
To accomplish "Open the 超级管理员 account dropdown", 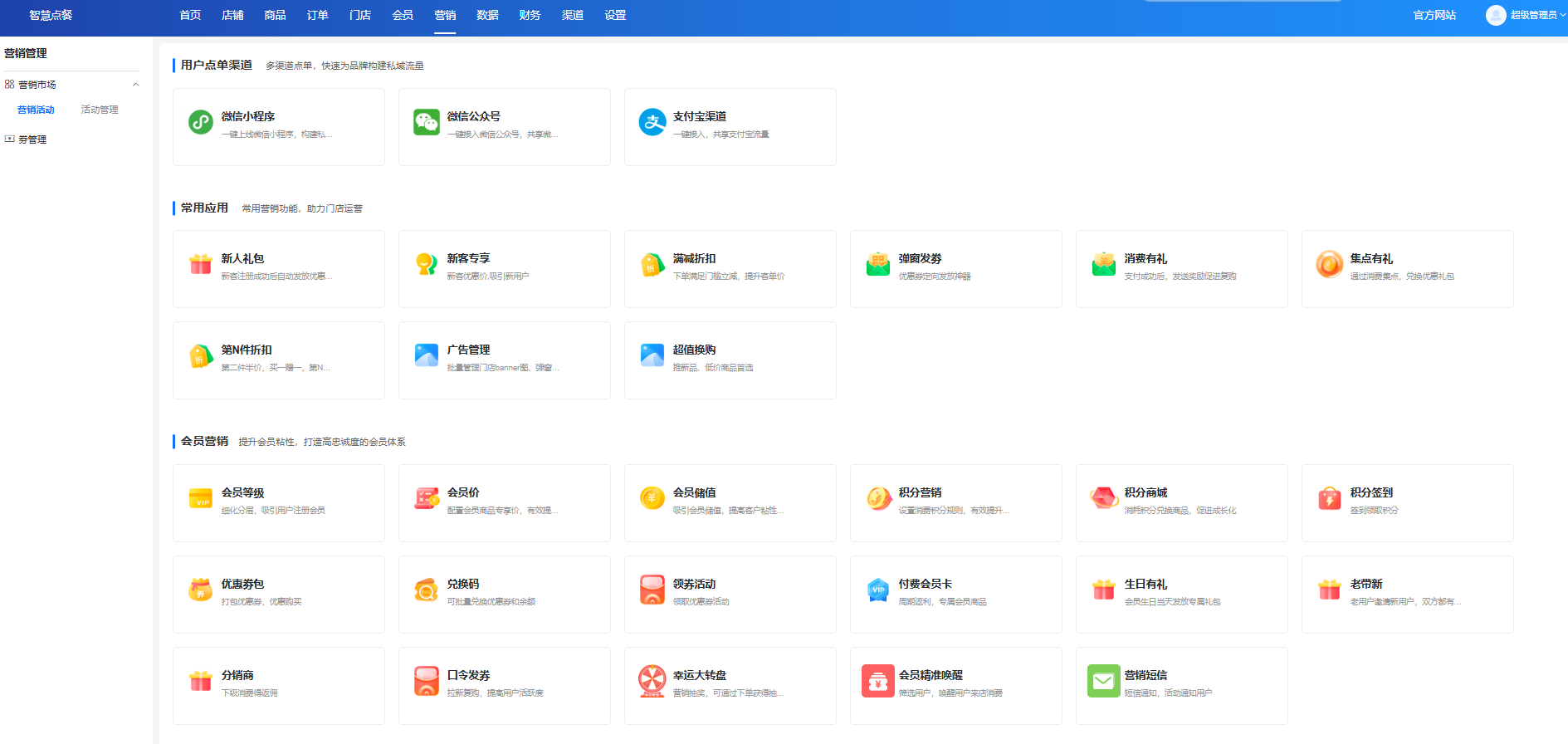I will coord(1526,15).
